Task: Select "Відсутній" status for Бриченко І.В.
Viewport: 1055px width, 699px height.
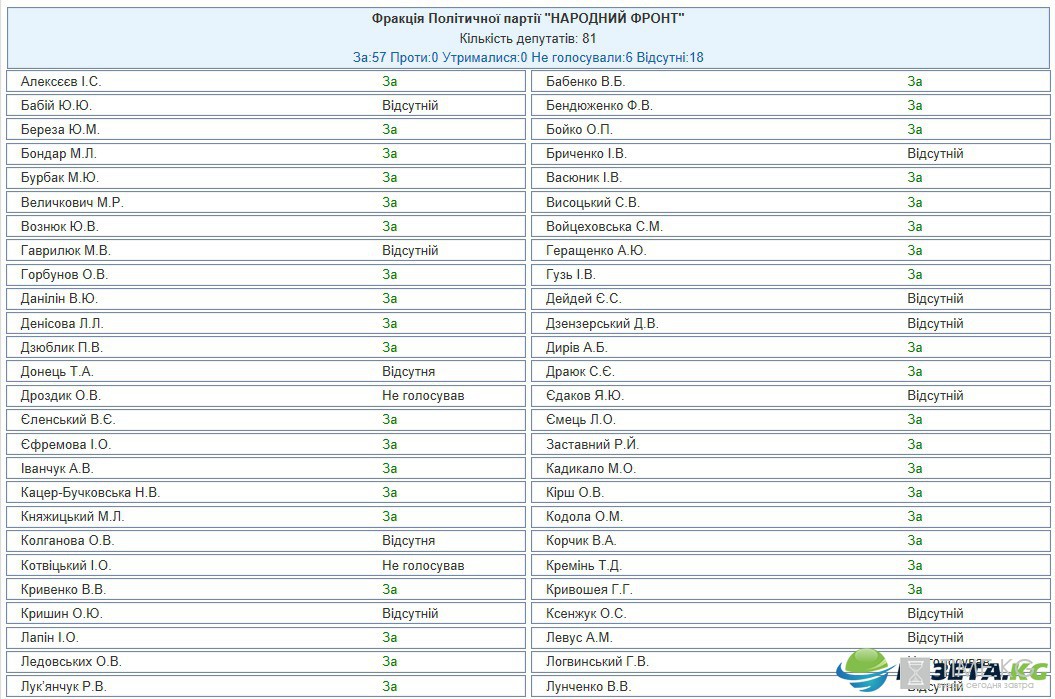Action: pyautogui.click(x=935, y=153)
